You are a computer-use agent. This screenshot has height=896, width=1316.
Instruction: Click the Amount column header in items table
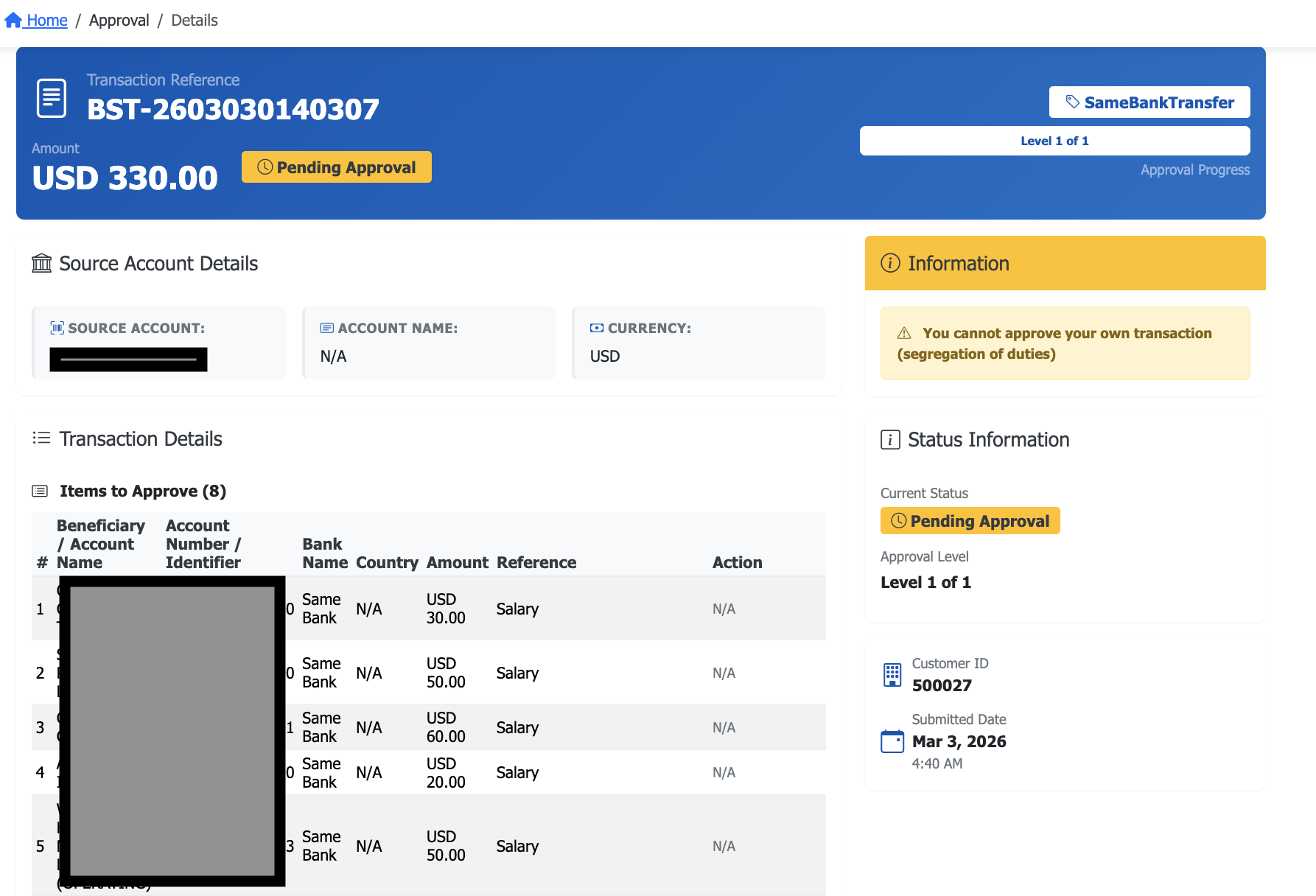pos(457,562)
